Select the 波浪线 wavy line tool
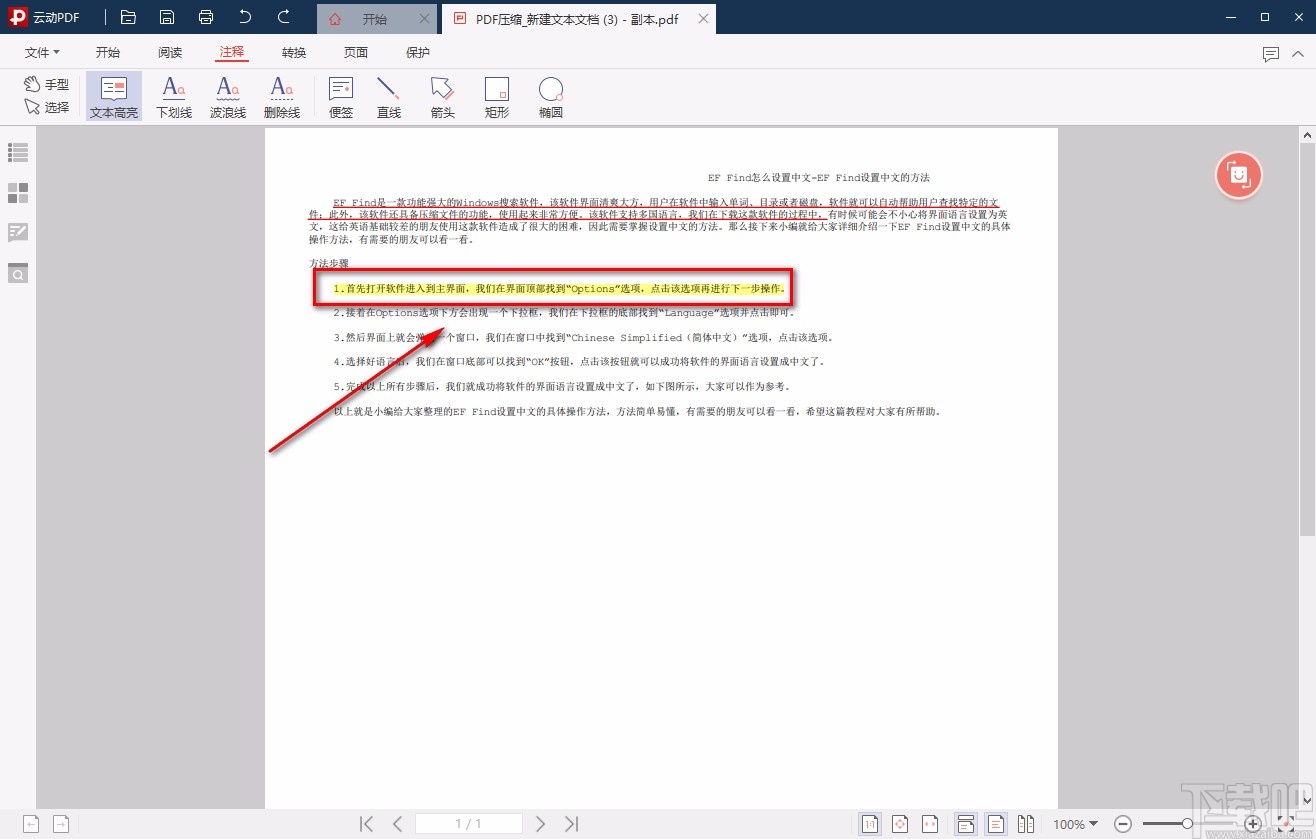1316x839 pixels. click(228, 97)
